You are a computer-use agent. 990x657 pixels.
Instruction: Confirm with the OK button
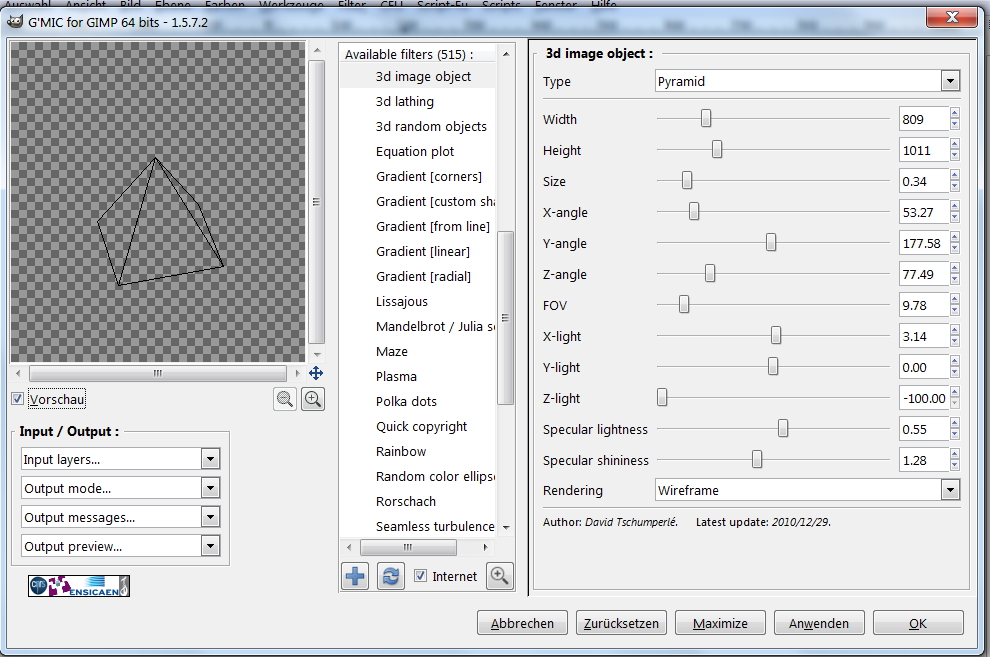918,623
